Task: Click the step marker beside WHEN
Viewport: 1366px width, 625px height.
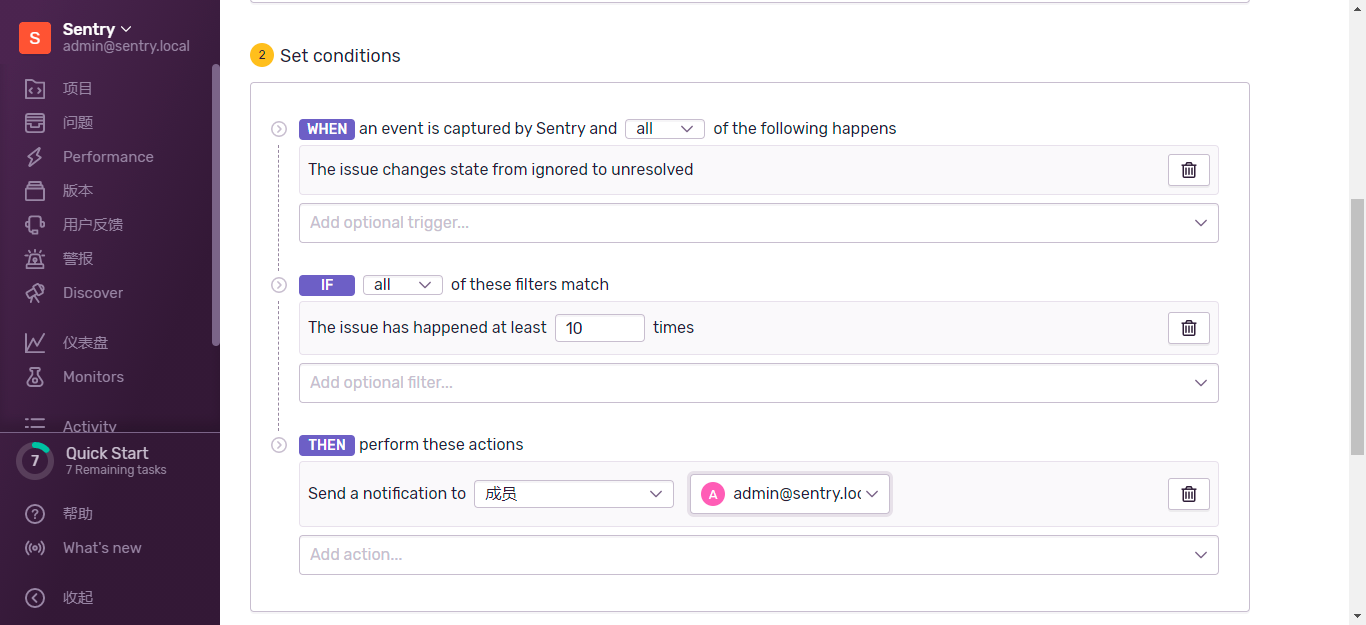Action: [x=279, y=129]
